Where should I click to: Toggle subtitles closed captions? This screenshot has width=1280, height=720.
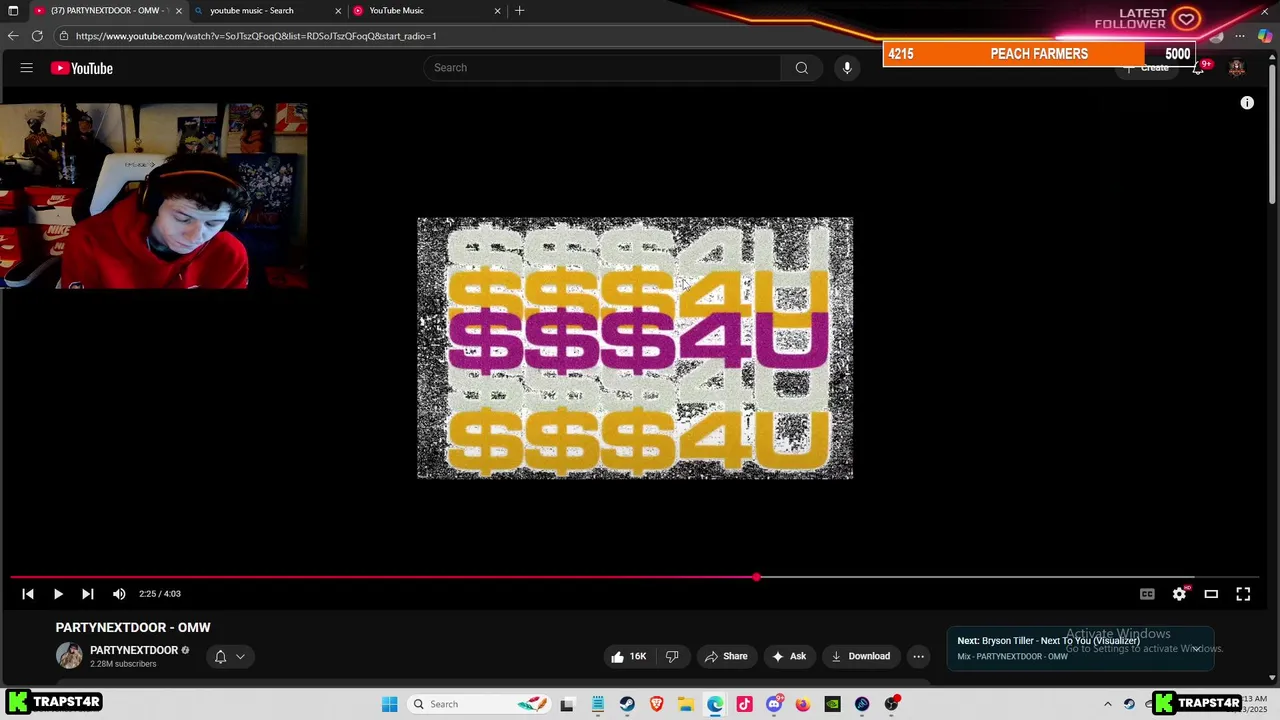[1147, 594]
